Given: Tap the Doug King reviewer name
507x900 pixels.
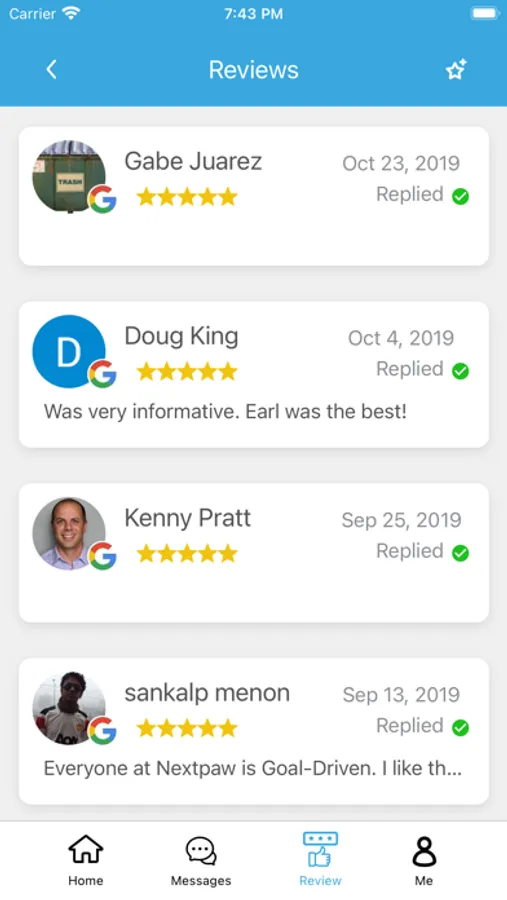Looking at the screenshot, I should point(181,336).
